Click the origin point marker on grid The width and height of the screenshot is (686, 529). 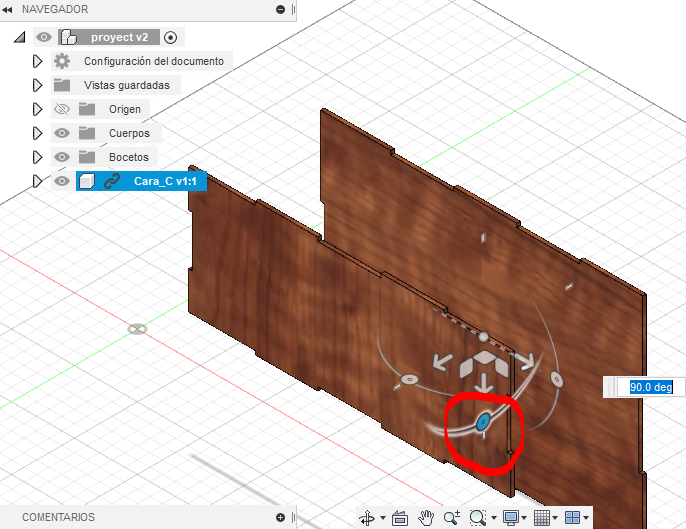pyautogui.click(x=137, y=329)
